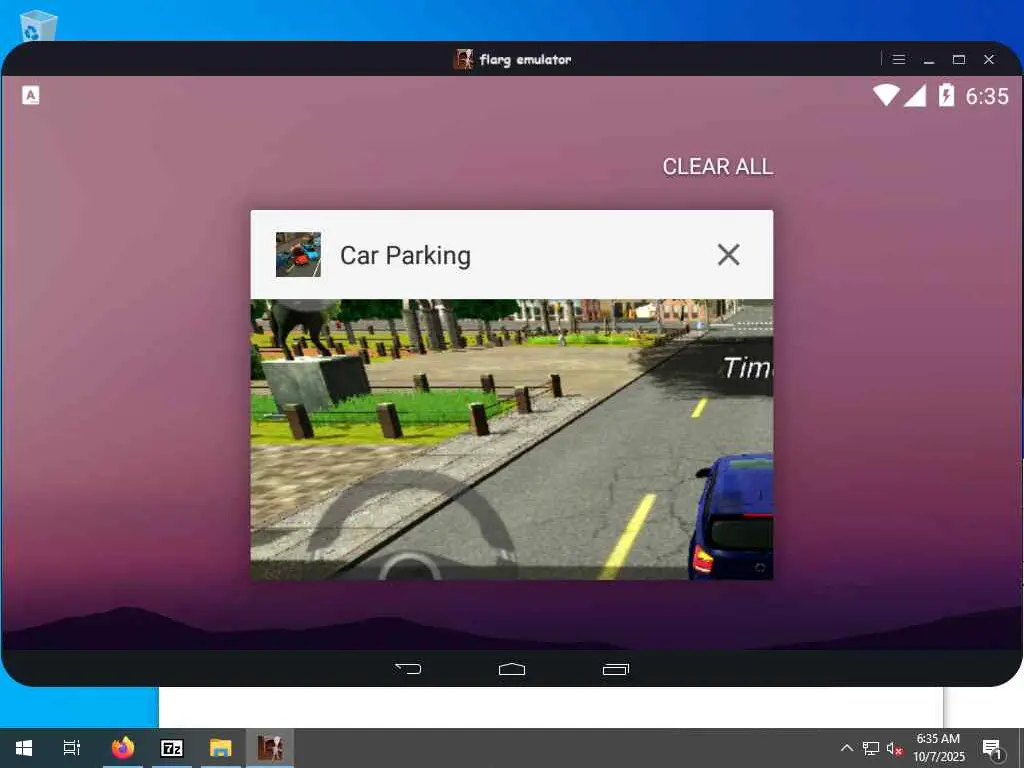Tap the keyboard input indicator icon in the status bar
Screen dimensions: 1024x768
[31, 95]
